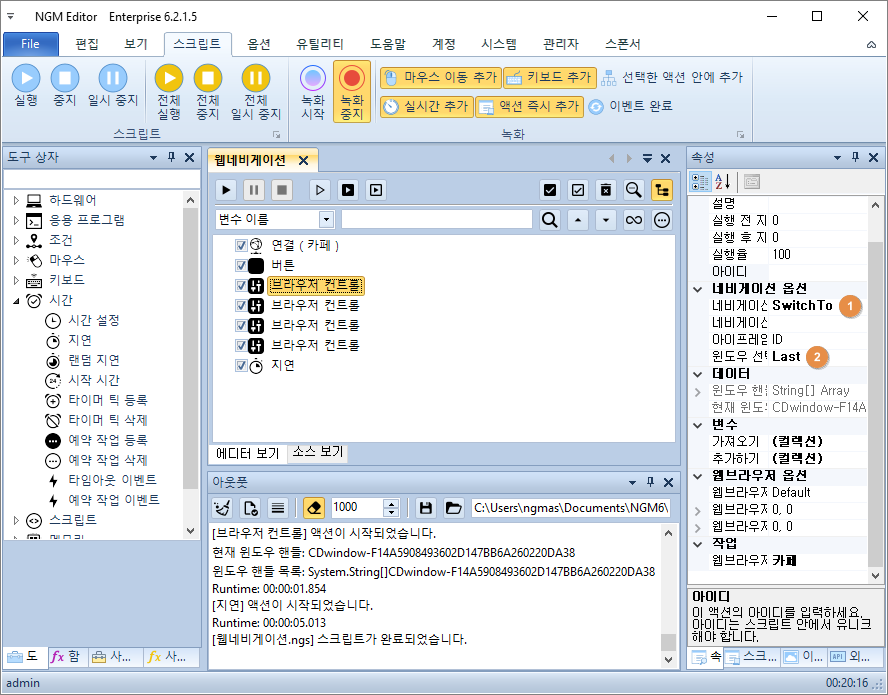The image size is (888, 695).
Task: Click the infinity loop icon
Action: (x=634, y=220)
